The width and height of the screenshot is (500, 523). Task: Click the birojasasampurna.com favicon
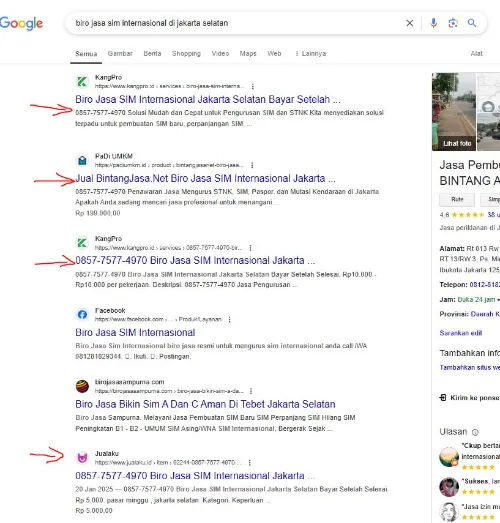[x=82, y=386]
